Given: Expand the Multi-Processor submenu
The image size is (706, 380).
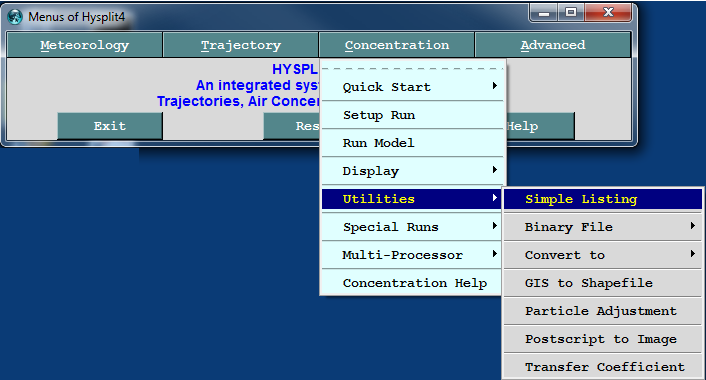Looking at the screenshot, I should click(x=412, y=255).
